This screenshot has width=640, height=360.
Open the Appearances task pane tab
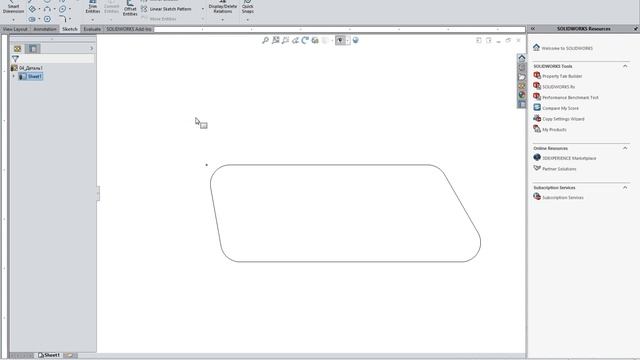pyautogui.click(x=522, y=95)
